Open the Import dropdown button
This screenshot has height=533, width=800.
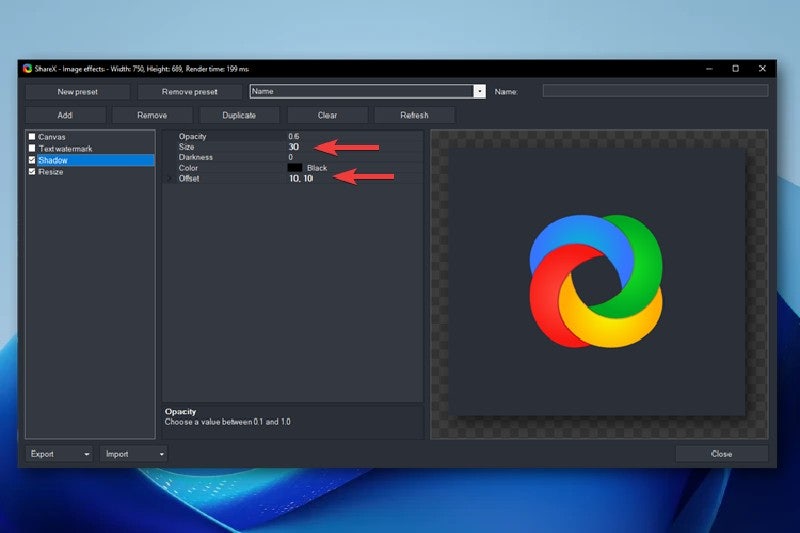point(134,453)
